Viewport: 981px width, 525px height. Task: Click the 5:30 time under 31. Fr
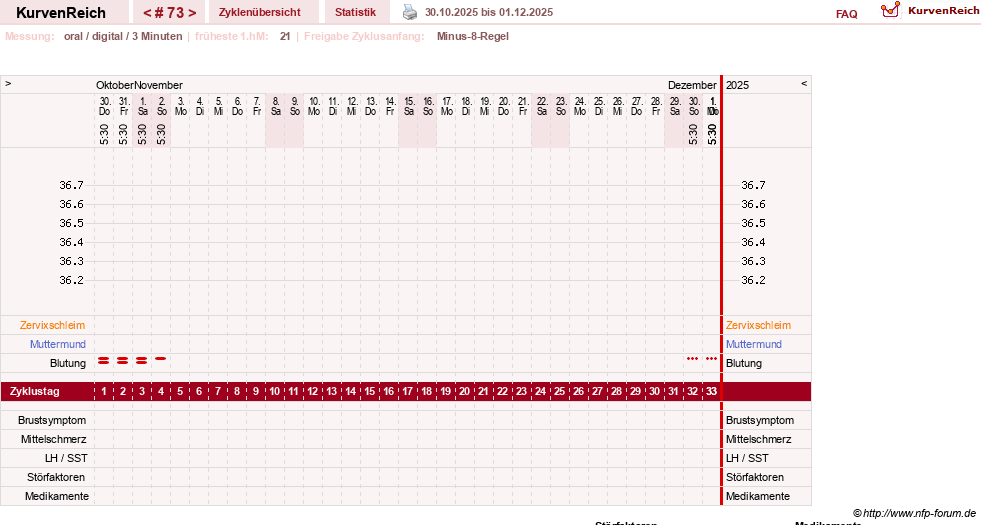[123, 134]
